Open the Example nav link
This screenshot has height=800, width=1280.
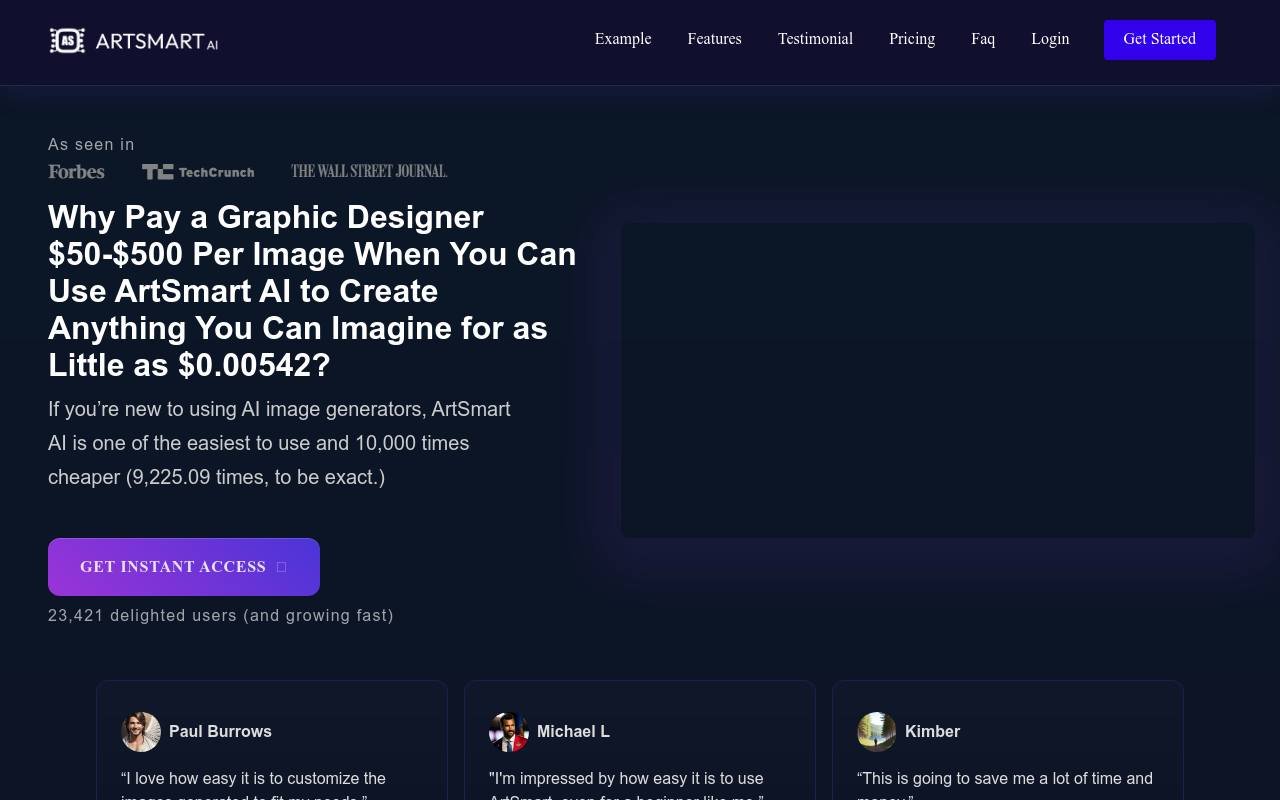(623, 39)
